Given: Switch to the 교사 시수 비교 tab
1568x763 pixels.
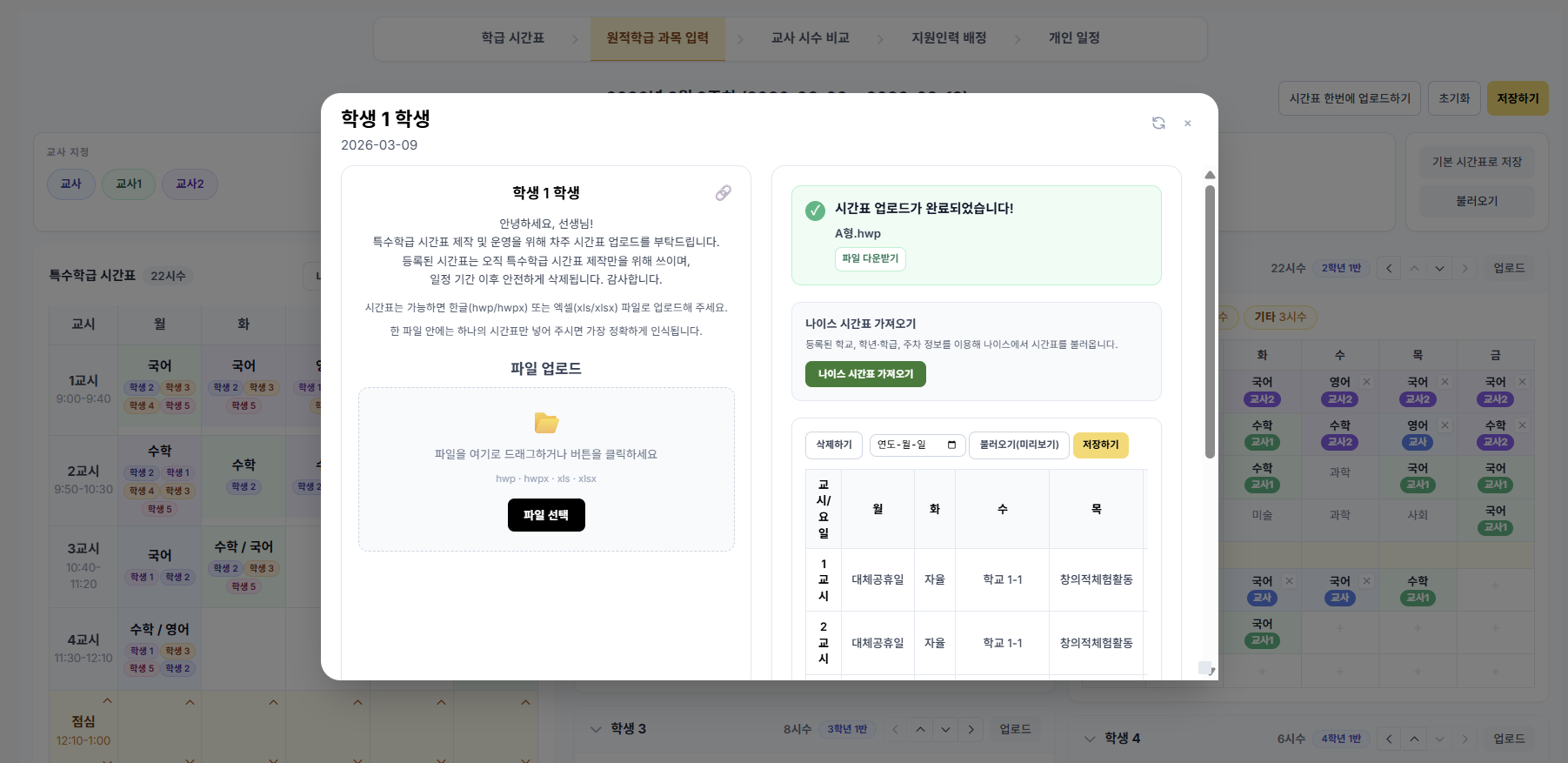Looking at the screenshot, I should pyautogui.click(x=809, y=37).
